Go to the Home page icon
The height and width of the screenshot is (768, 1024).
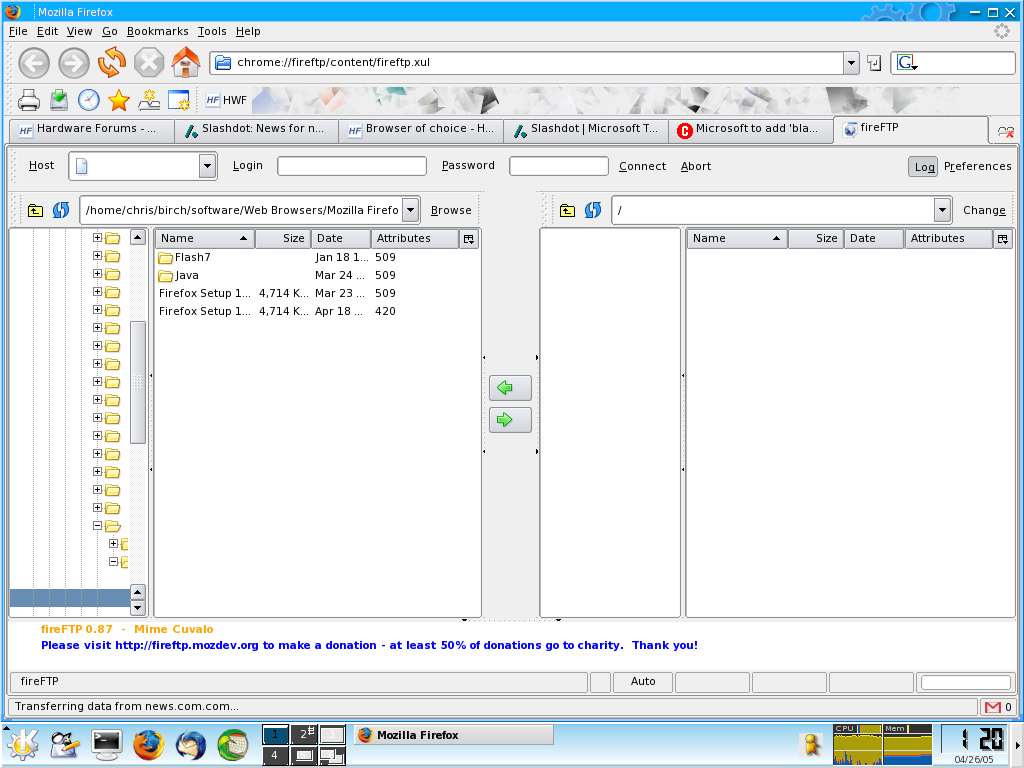pyautogui.click(x=185, y=62)
